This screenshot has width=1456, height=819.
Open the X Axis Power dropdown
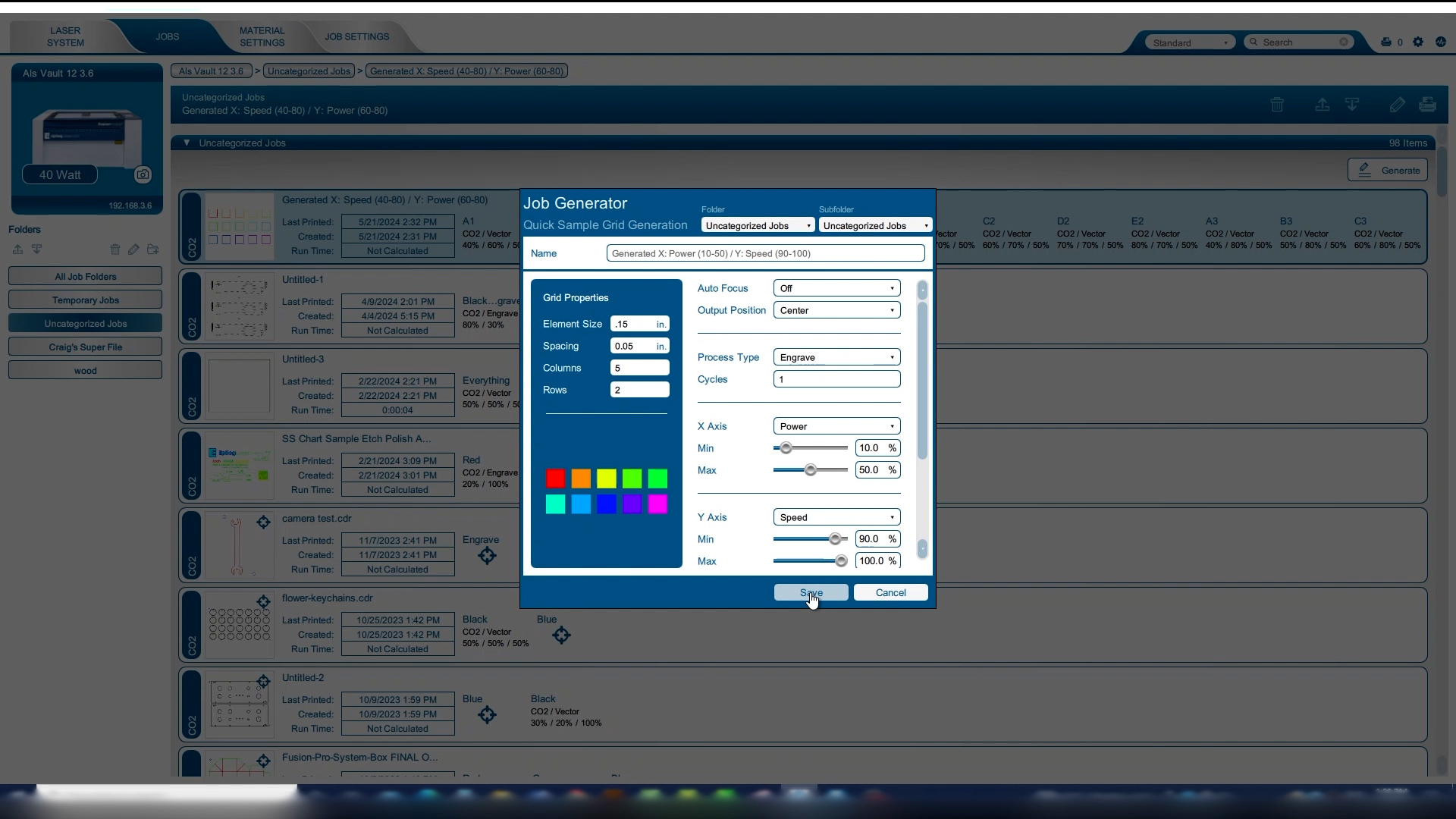coord(836,426)
